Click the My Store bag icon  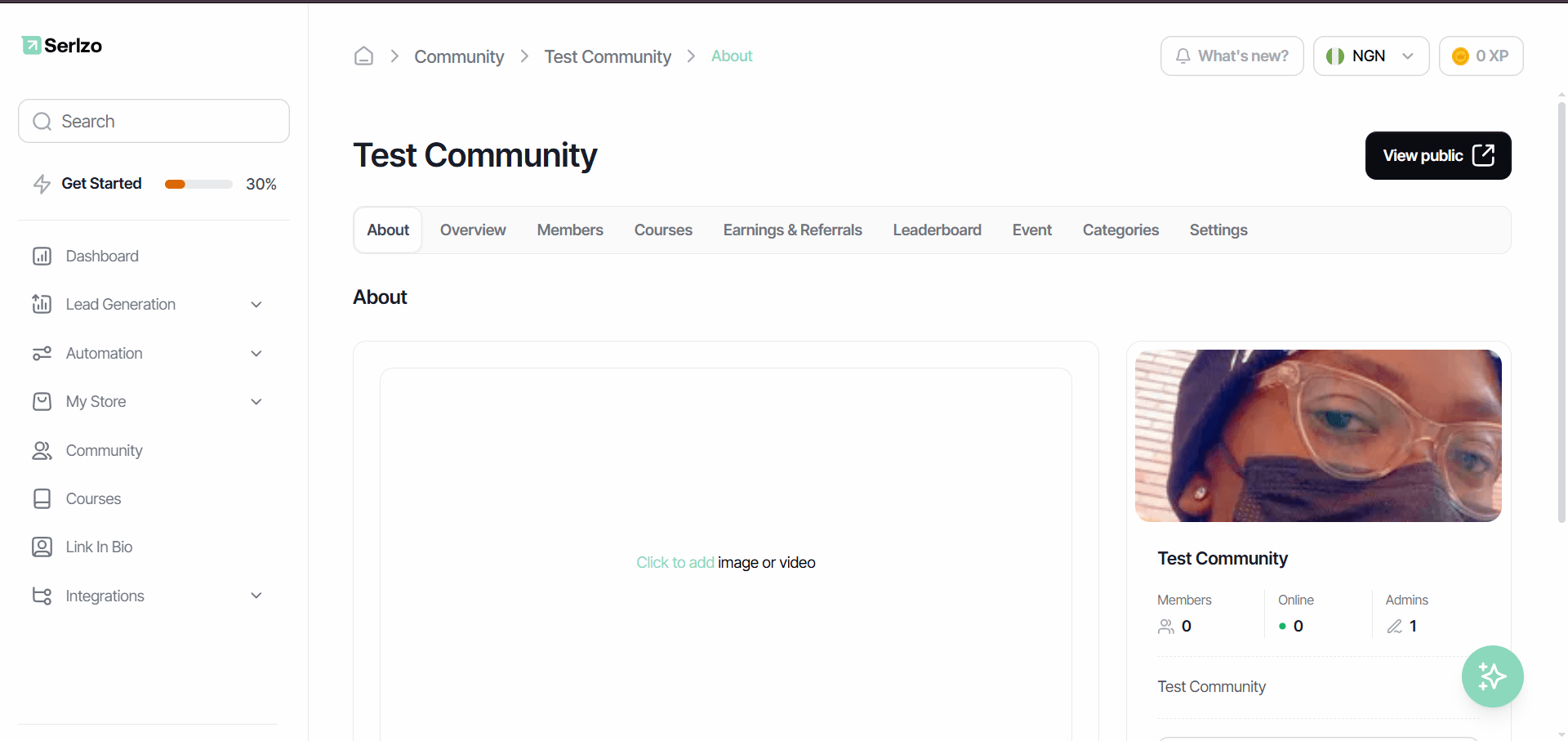point(42,402)
